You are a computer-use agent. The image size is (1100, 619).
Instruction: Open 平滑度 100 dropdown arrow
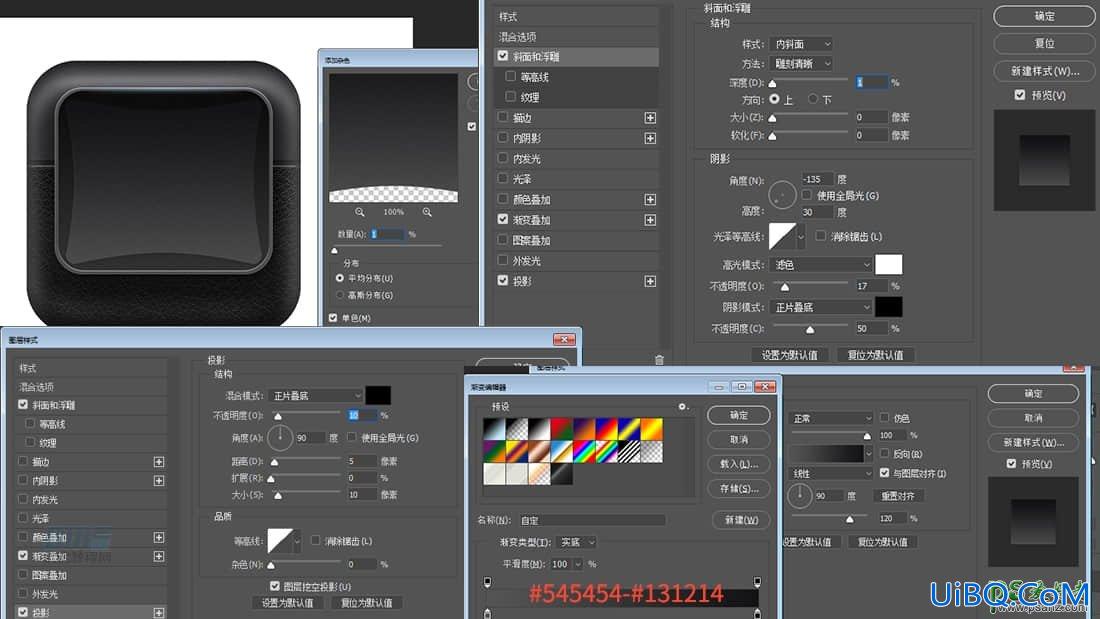click(578, 564)
